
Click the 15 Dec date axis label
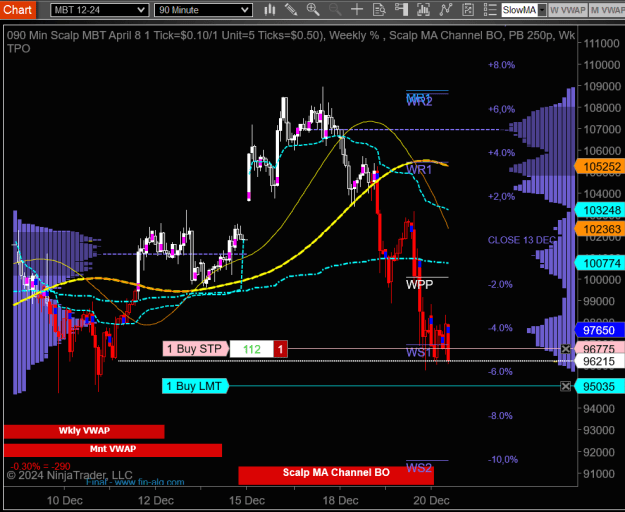(247, 500)
